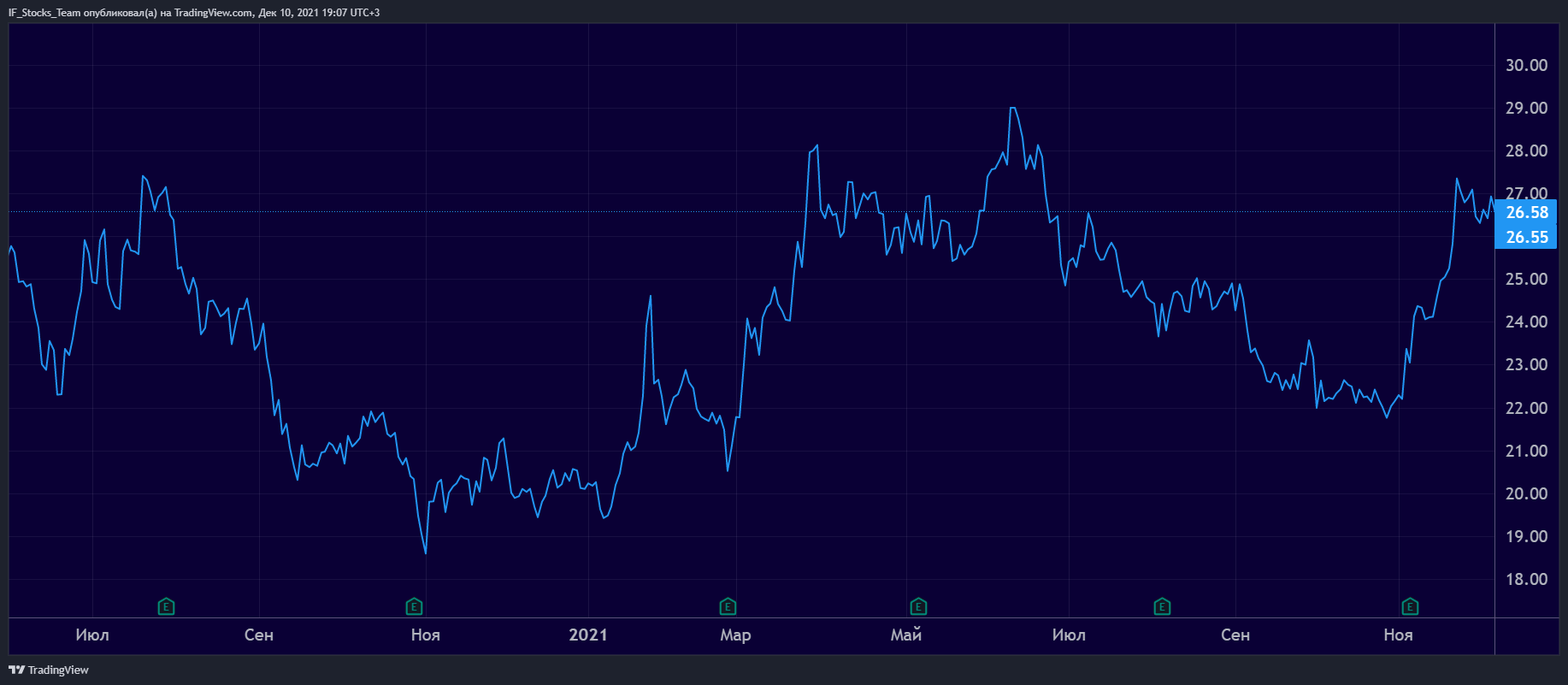Click the 29.00 price axis label
The width and height of the screenshot is (1568, 685).
1526,108
